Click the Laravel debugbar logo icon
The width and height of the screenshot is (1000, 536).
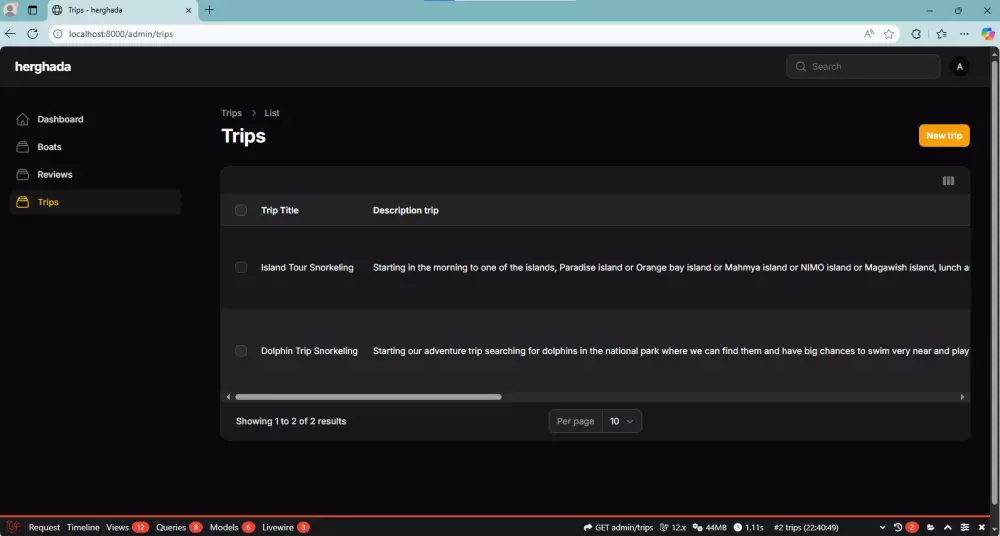(12, 527)
